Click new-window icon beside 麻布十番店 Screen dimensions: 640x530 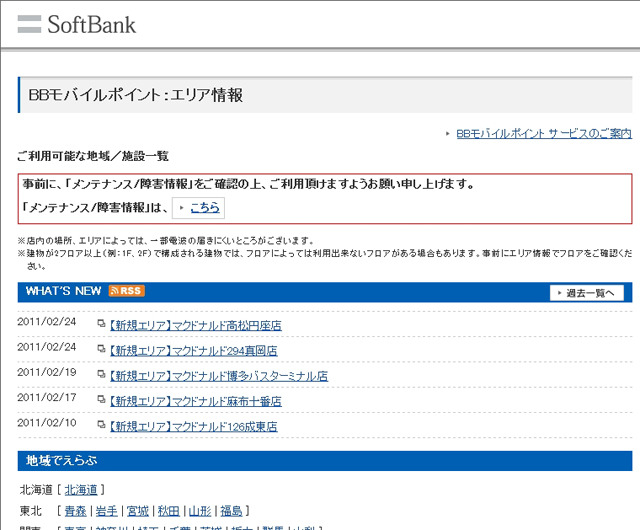coord(101,399)
